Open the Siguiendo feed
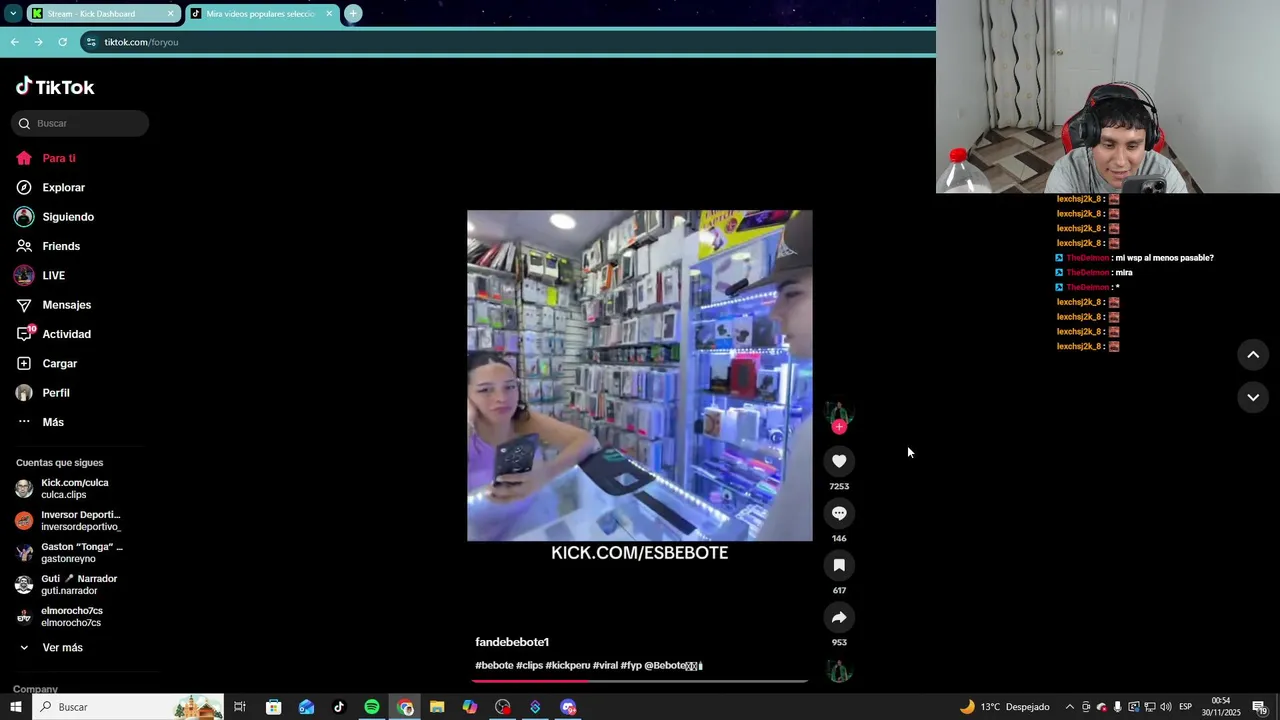Image resolution: width=1280 pixels, height=720 pixels. tap(55, 217)
